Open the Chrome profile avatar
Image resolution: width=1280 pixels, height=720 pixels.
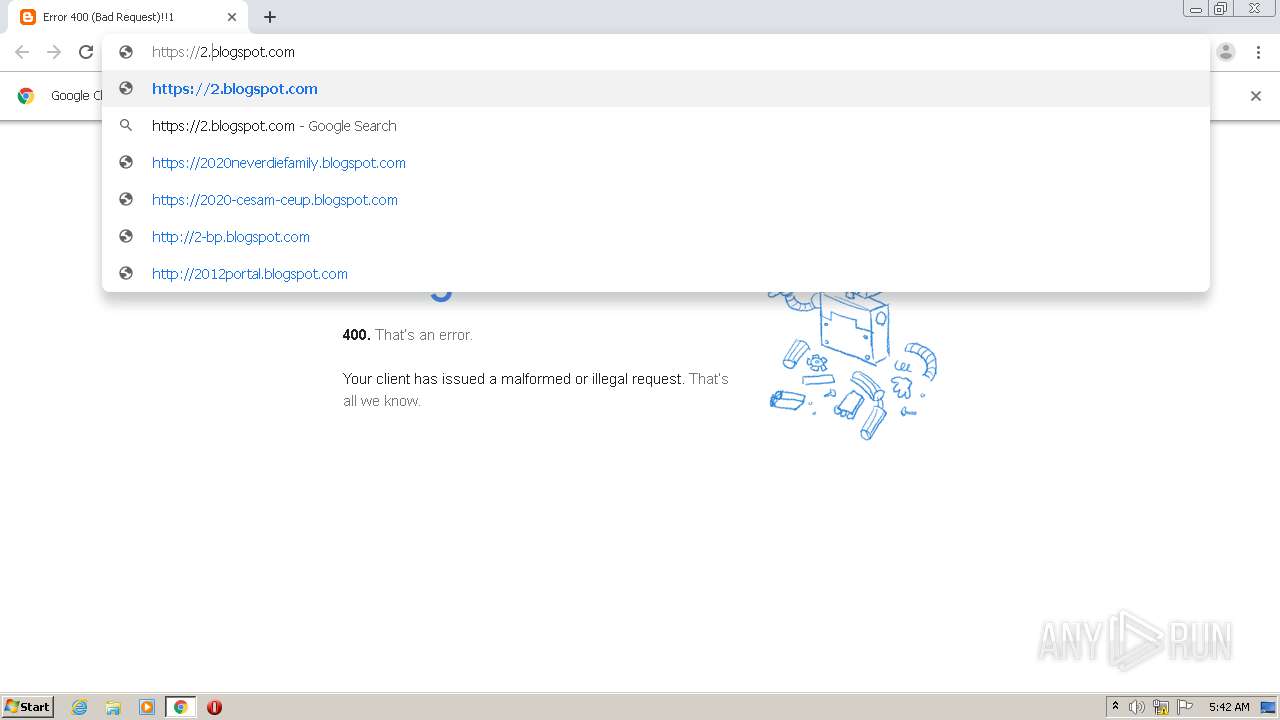tap(1226, 52)
